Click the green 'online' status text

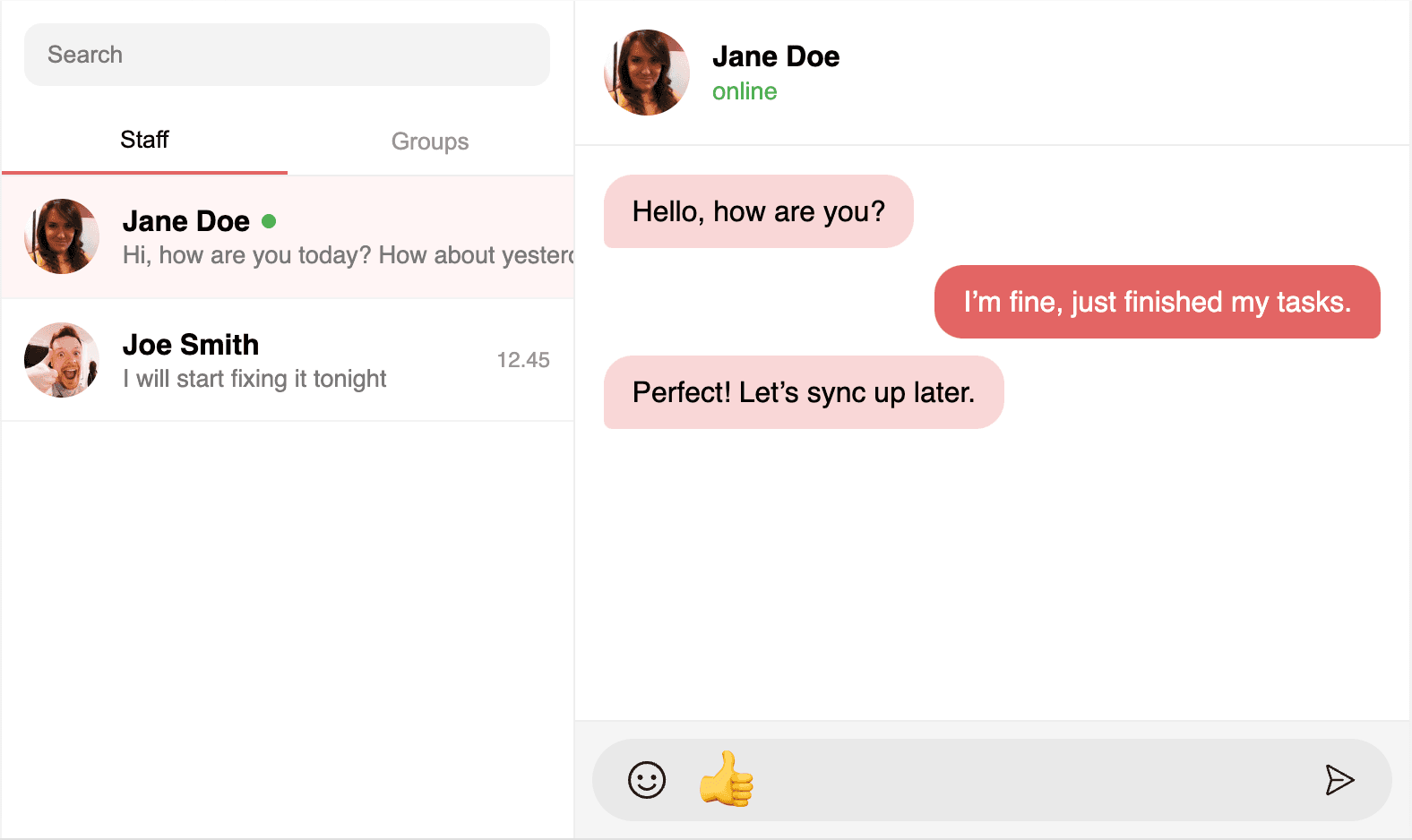(745, 91)
